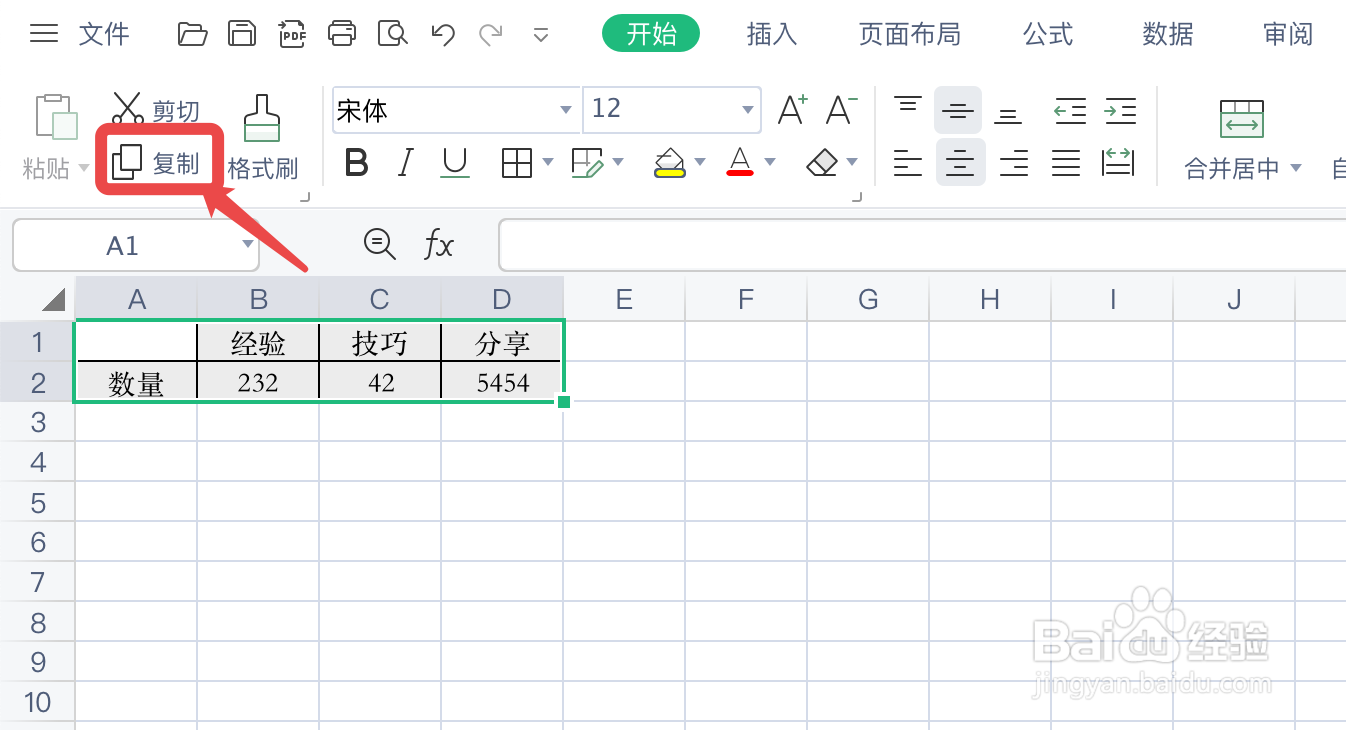Toggle underline formatting
1346x730 pixels.
(x=455, y=163)
